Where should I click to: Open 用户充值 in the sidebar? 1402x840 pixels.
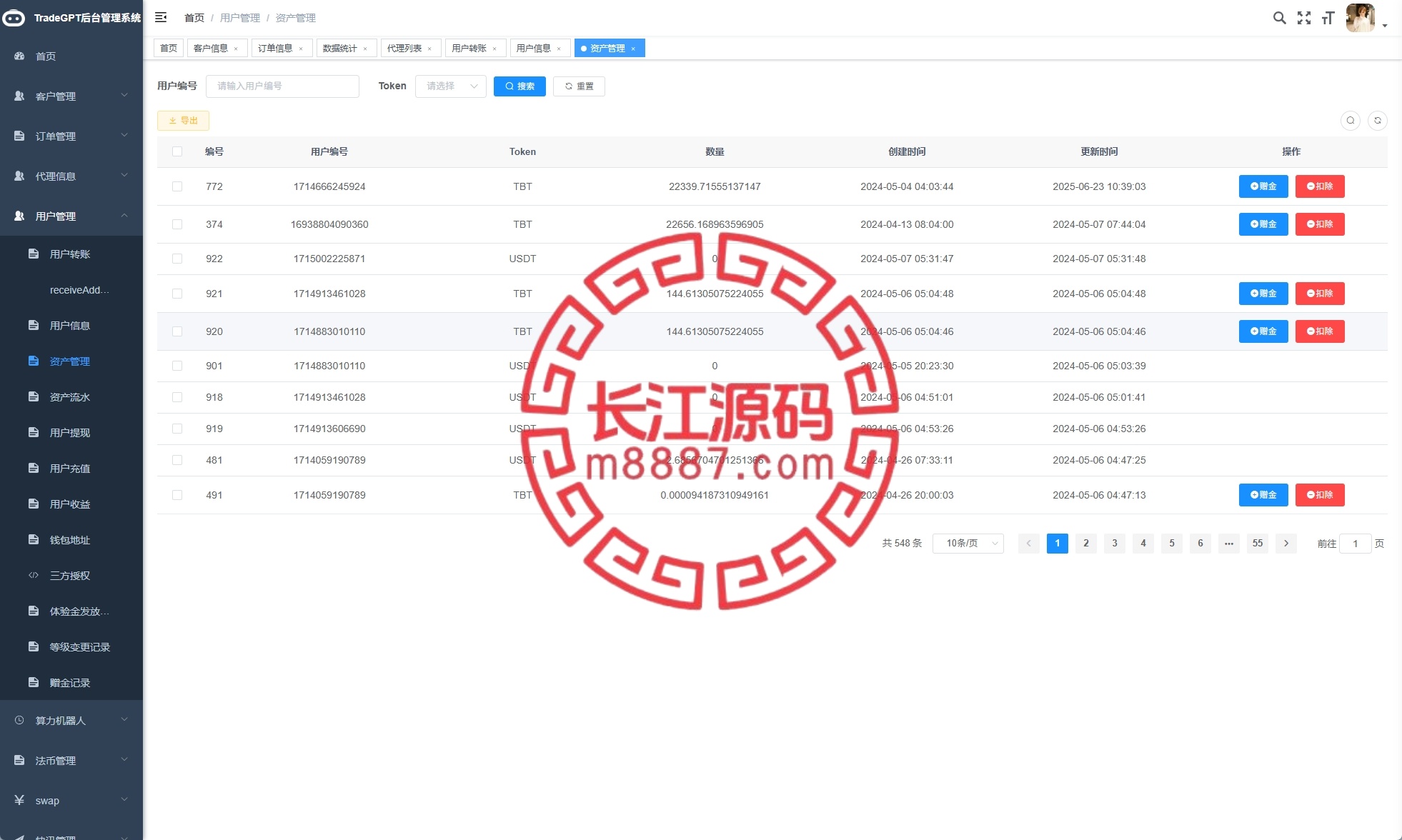point(71,469)
